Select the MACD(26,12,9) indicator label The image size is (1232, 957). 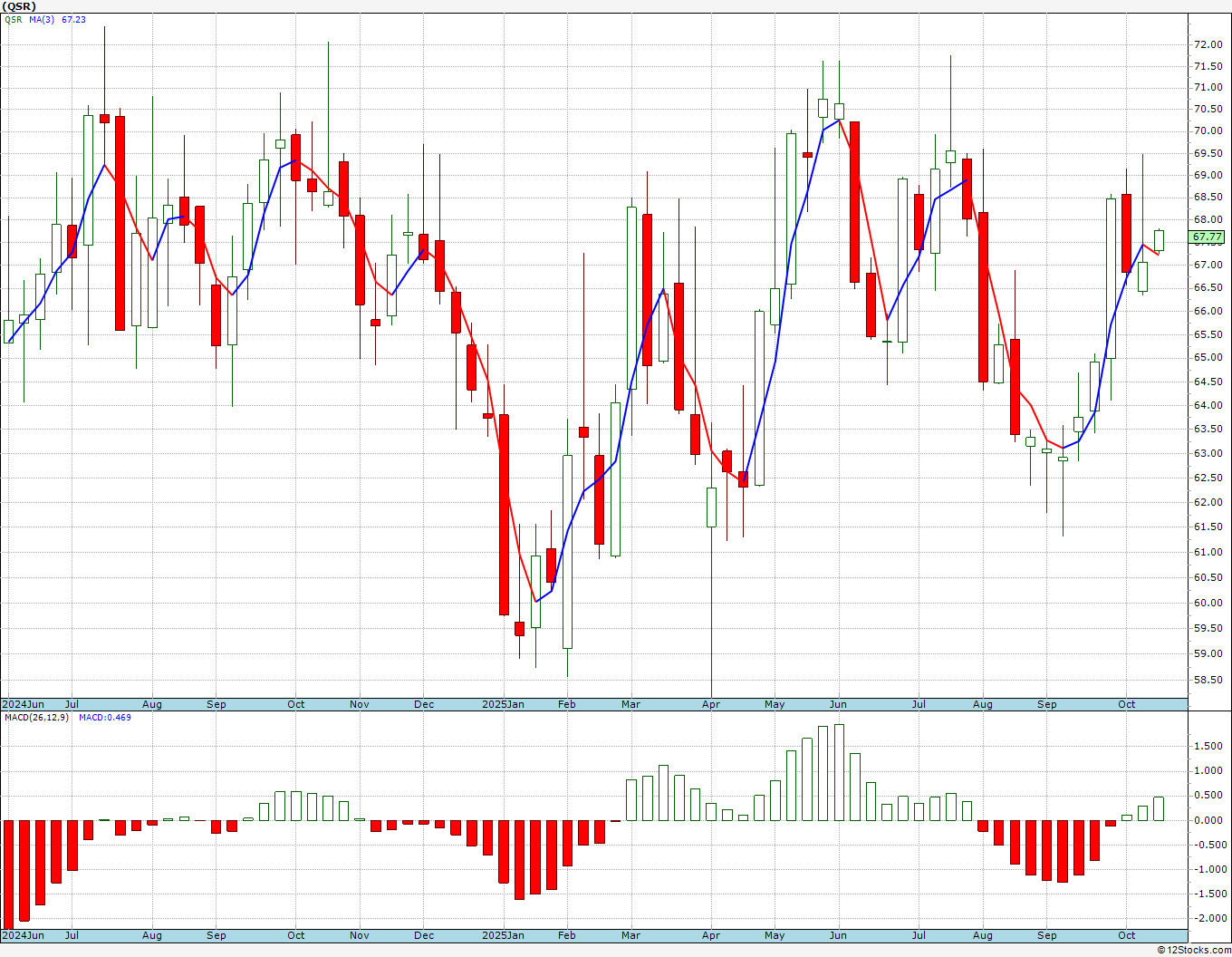[36, 718]
